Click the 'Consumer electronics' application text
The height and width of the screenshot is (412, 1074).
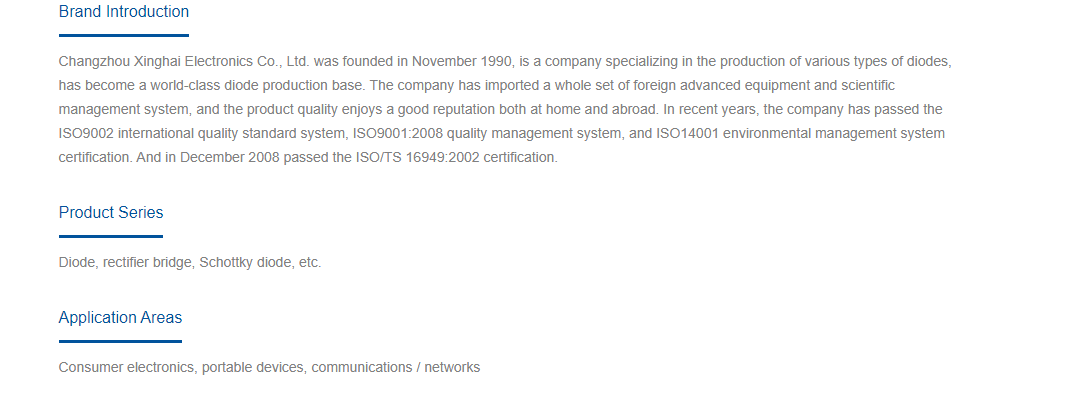tap(127, 368)
